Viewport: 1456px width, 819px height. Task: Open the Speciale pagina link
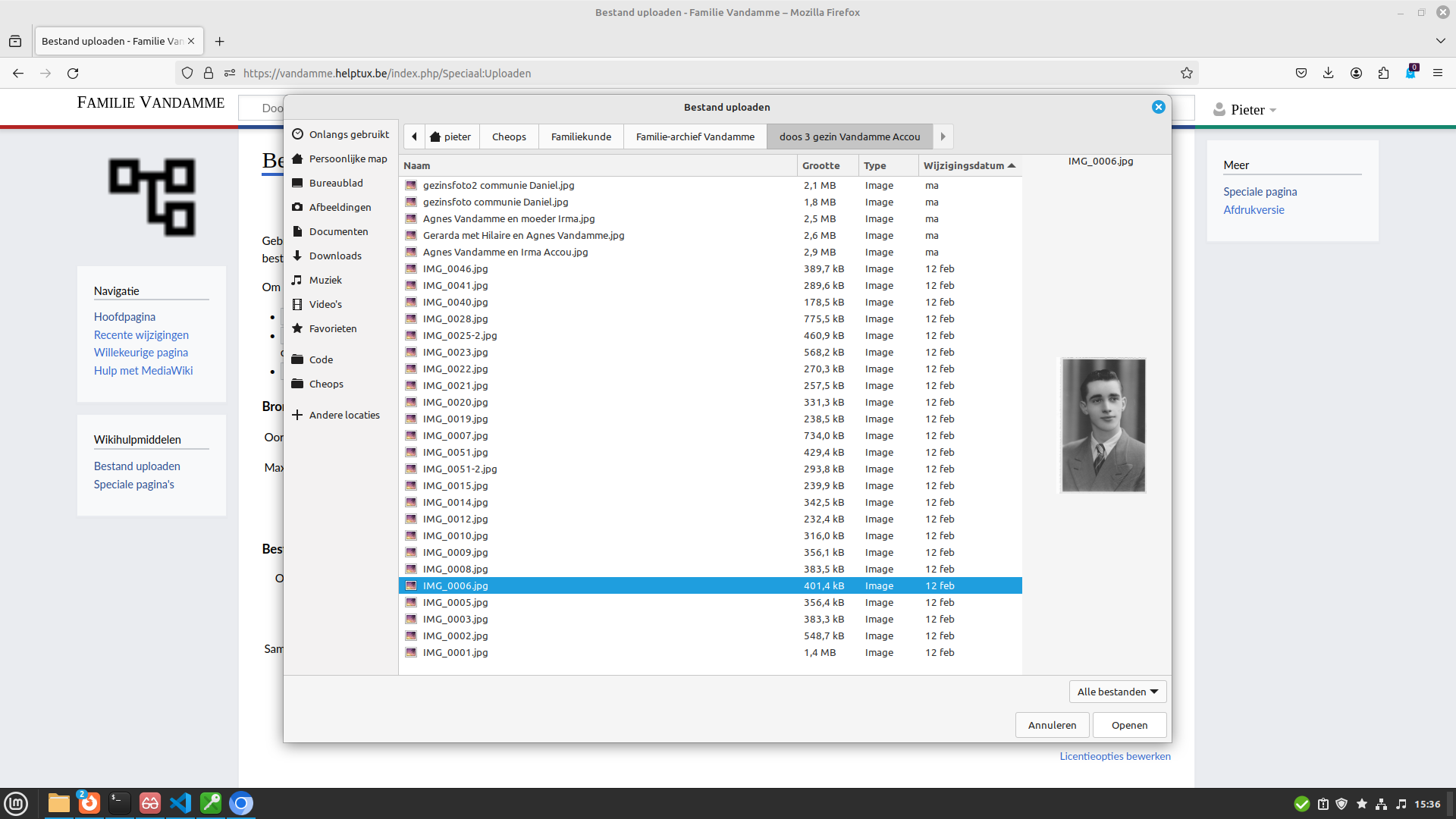(x=1259, y=191)
